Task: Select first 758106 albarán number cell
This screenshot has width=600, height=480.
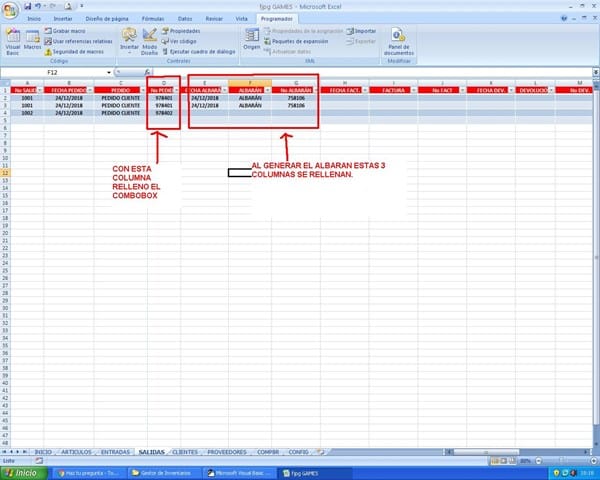Action: coord(296,98)
